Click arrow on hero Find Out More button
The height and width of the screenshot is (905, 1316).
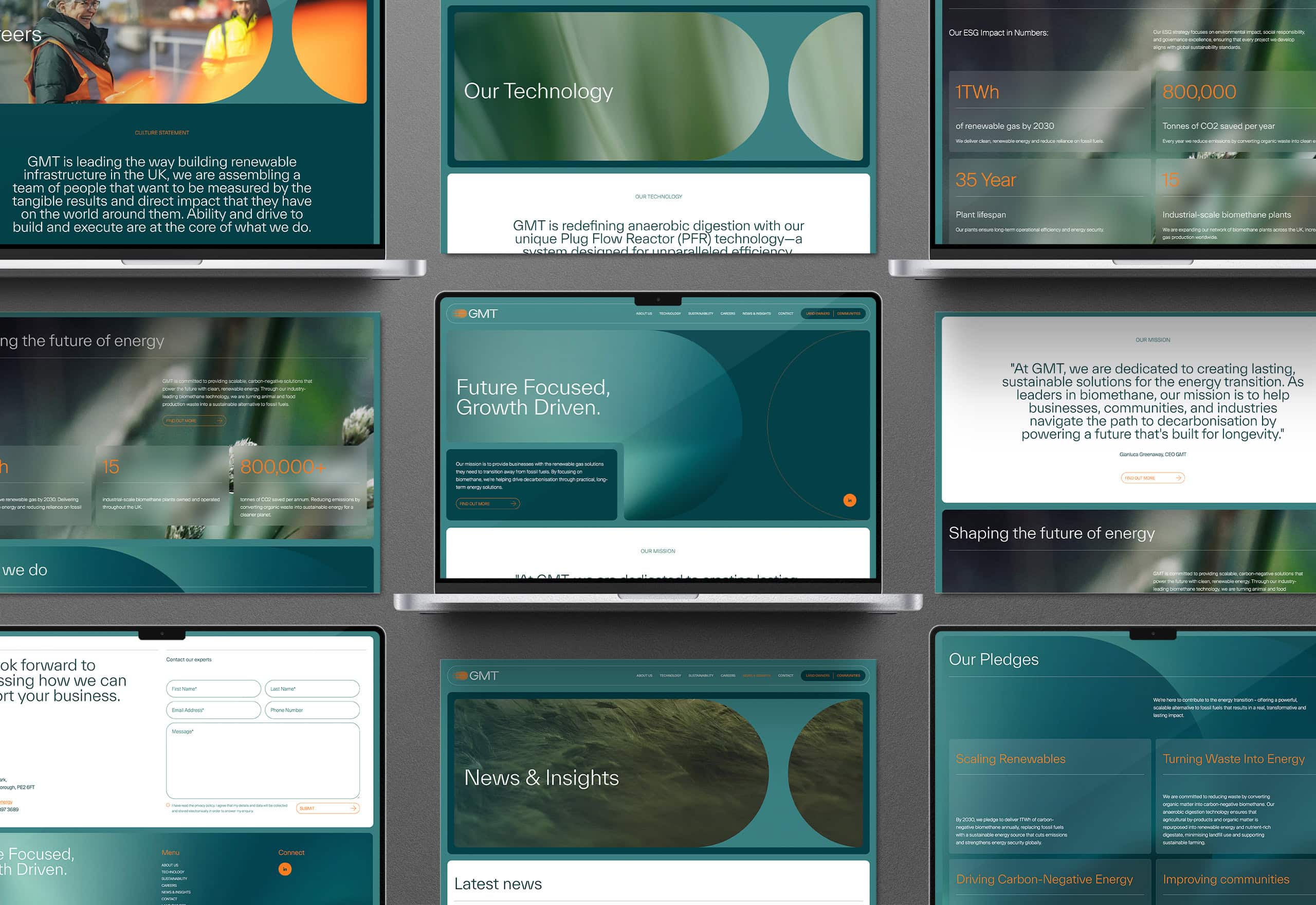tap(513, 503)
